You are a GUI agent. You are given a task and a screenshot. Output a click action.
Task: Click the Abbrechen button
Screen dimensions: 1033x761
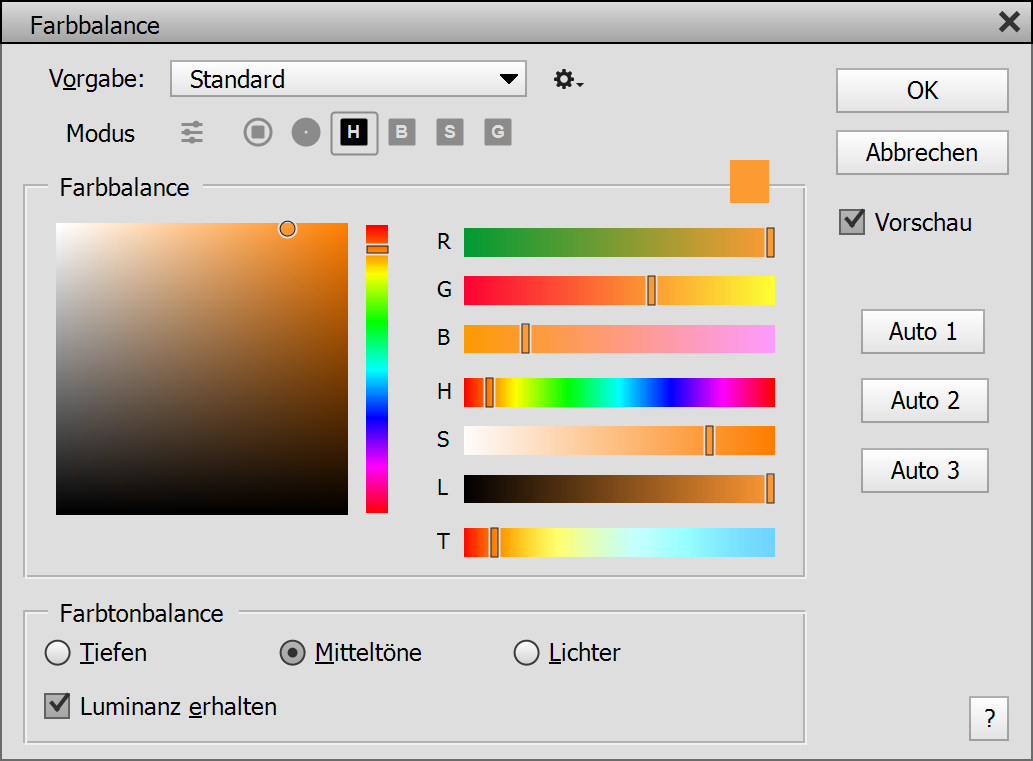pyautogui.click(x=922, y=153)
